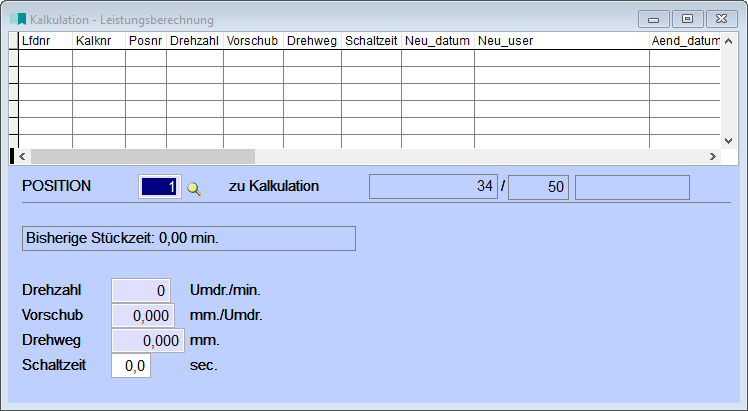Click the Drehweg column header
The height and width of the screenshot is (411, 748).
[x=312, y=41]
